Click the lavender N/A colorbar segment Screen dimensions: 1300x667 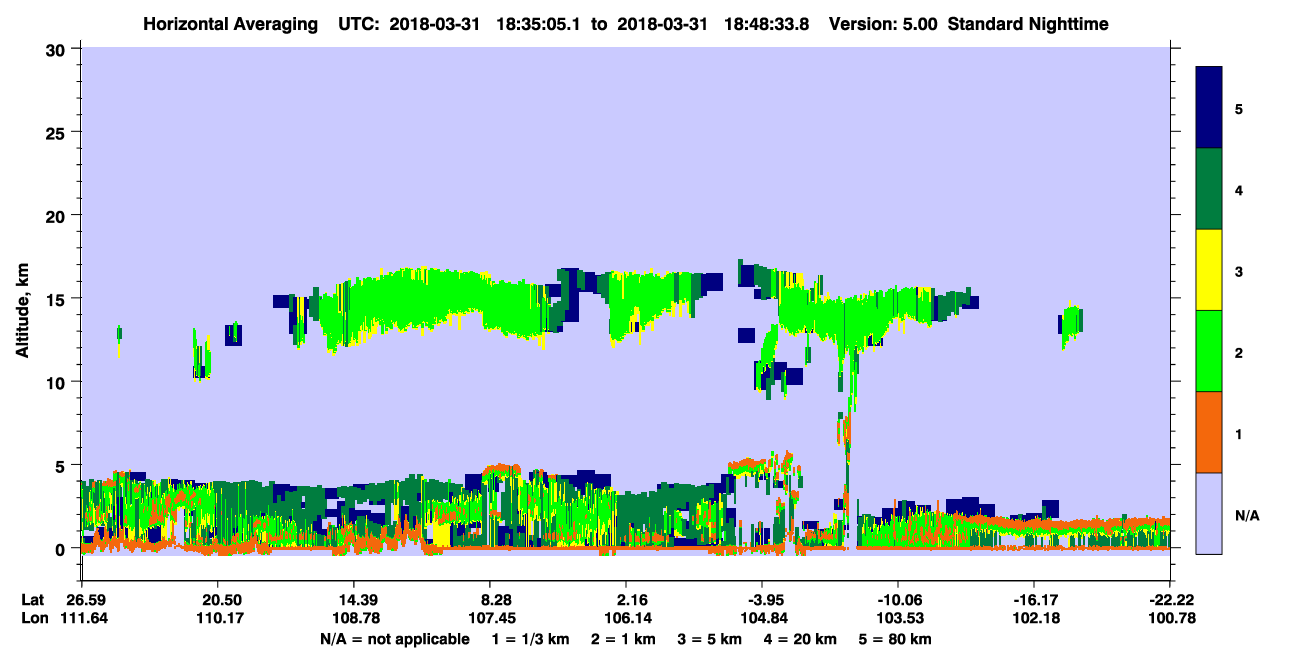point(1209,513)
